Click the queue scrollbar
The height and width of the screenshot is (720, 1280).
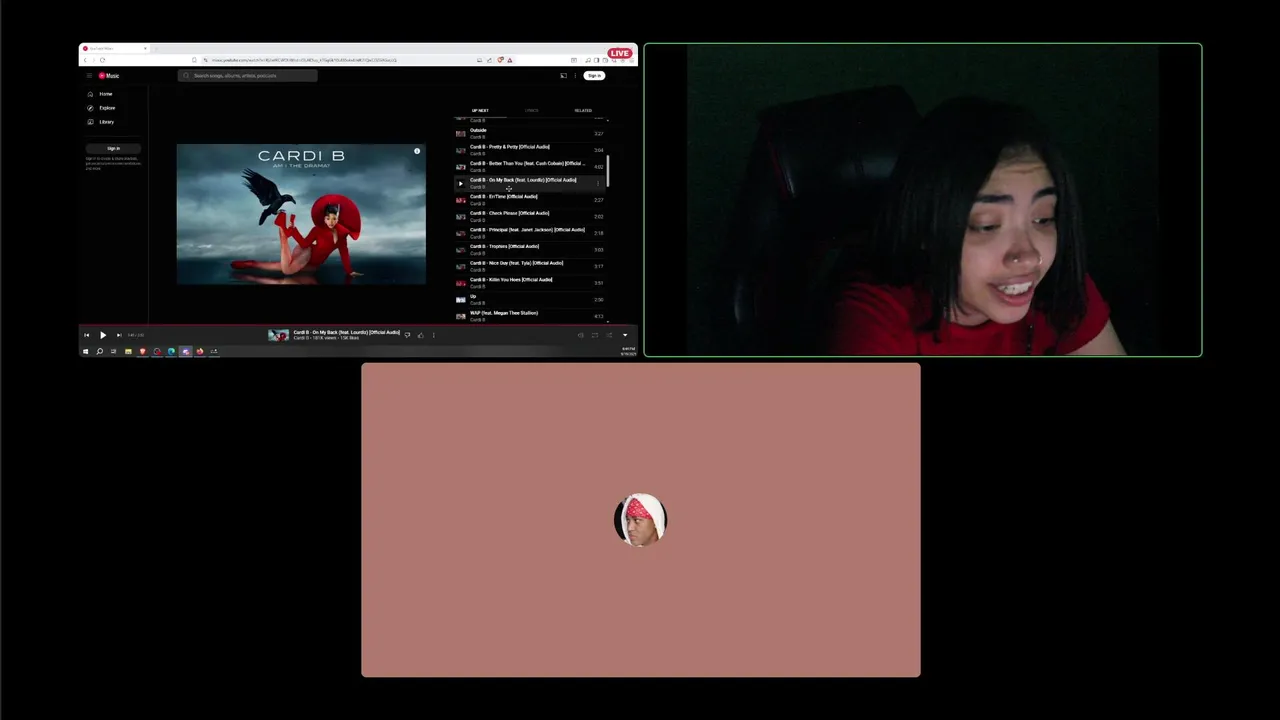click(x=608, y=170)
